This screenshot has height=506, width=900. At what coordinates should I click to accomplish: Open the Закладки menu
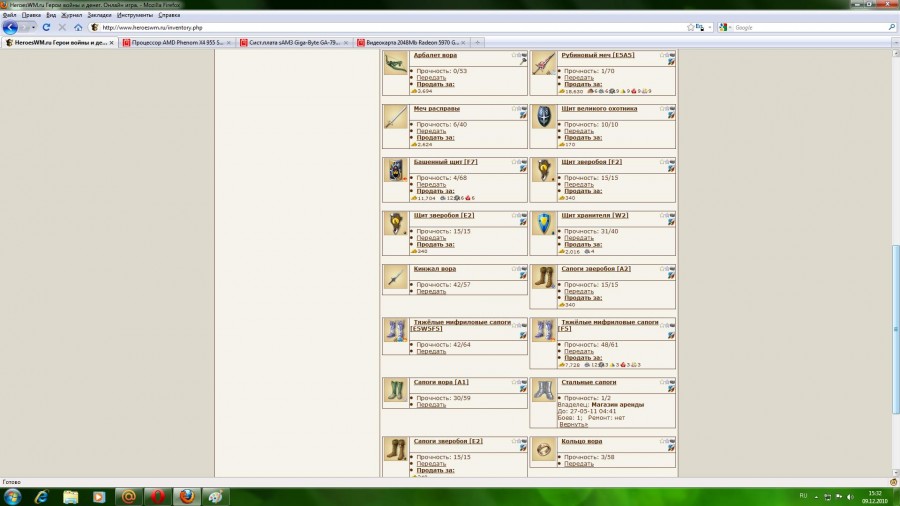pyautogui.click(x=99, y=15)
